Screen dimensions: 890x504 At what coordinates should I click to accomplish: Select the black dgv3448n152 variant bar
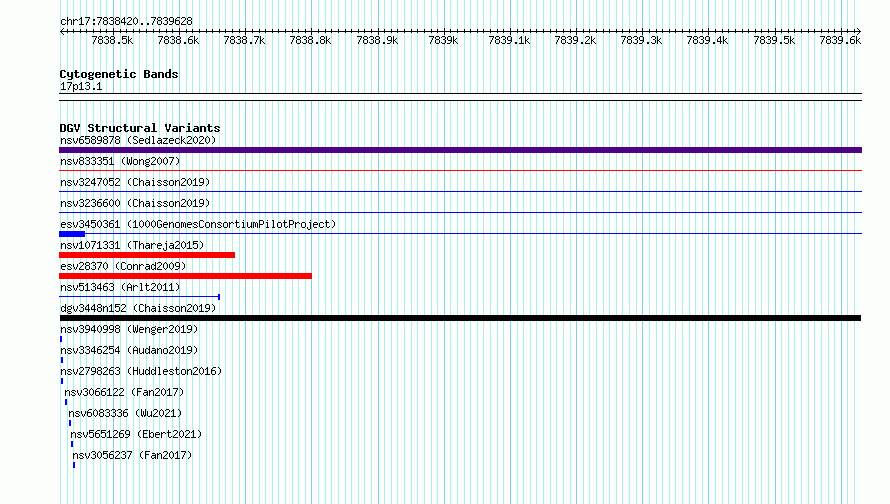click(460, 318)
